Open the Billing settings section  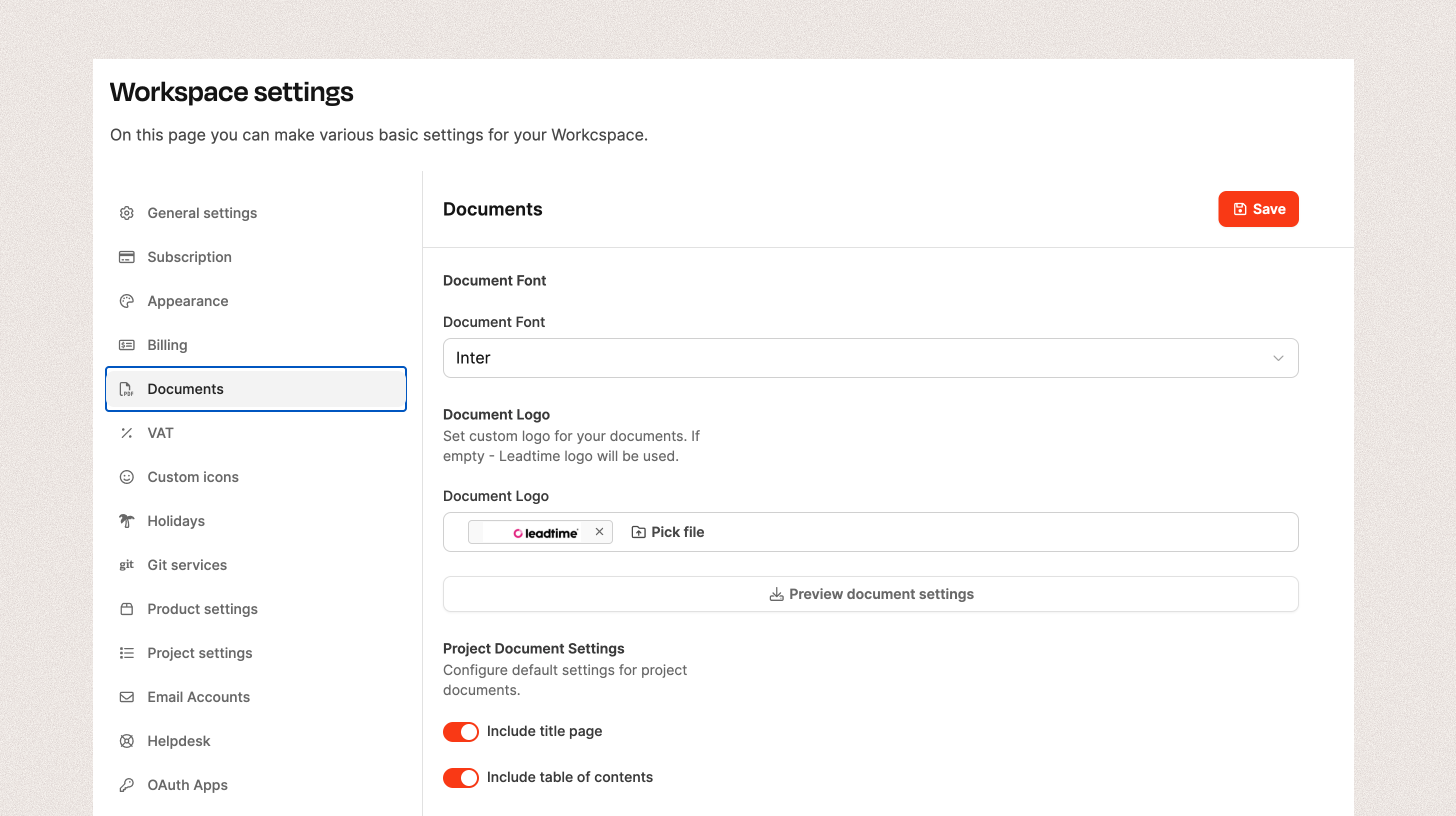(167, 345)
